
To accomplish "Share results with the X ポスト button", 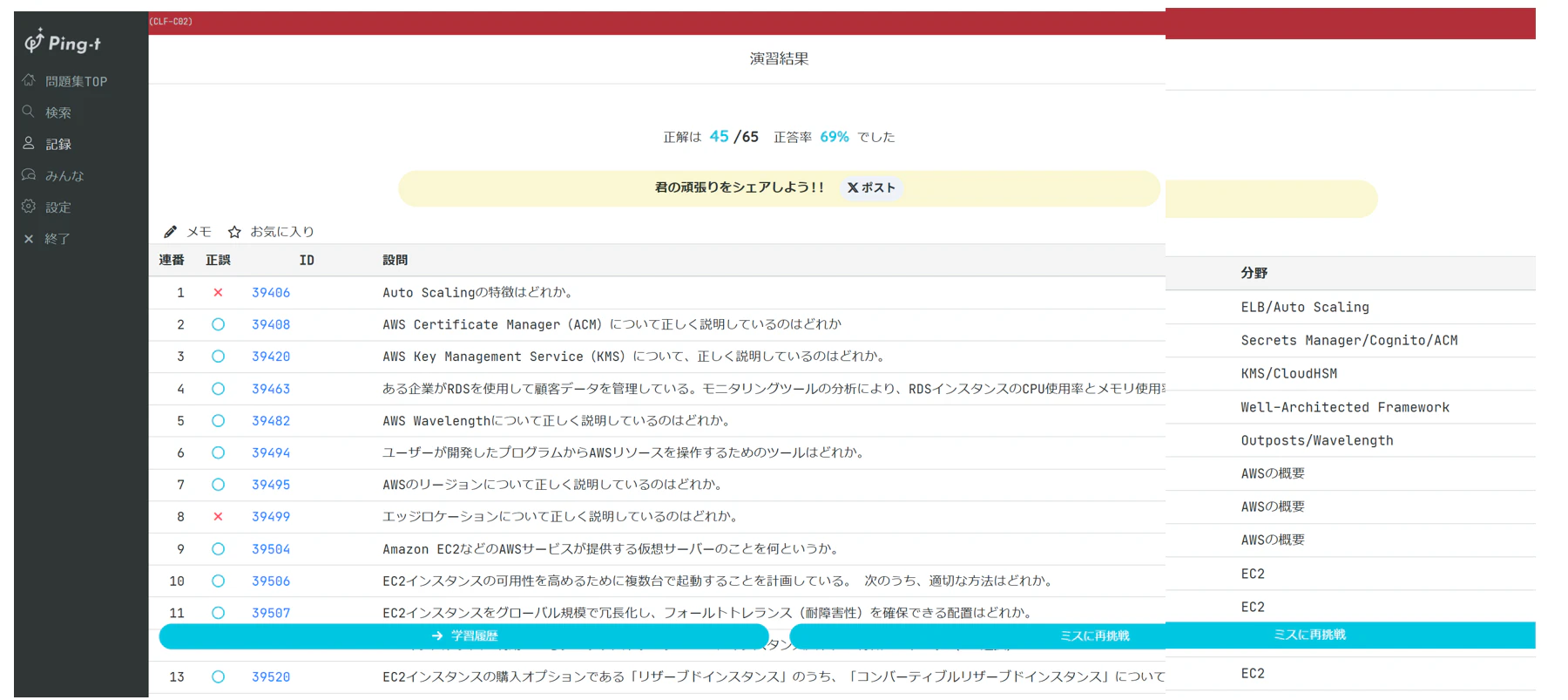I will point(871,187).
